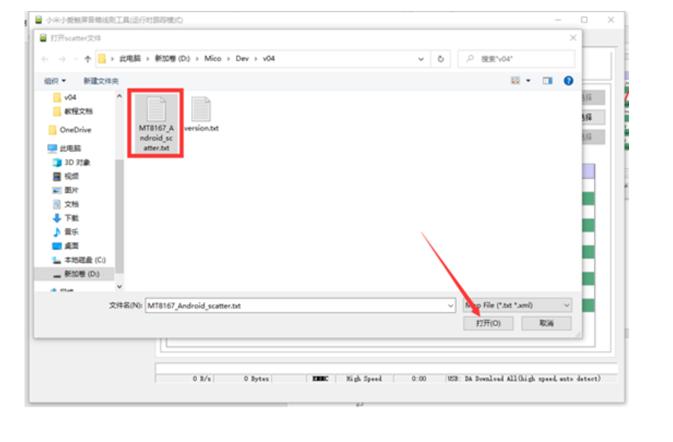
Task: Click 新建文件夹 new folder button
Action: click(x=101, y=81)
